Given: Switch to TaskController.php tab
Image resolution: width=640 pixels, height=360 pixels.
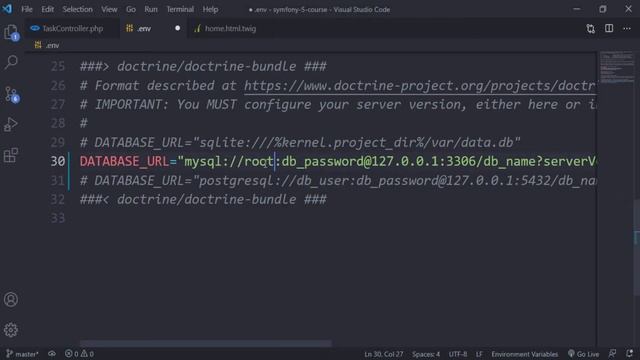Looking at the screenshot, I should pos(72,29).
